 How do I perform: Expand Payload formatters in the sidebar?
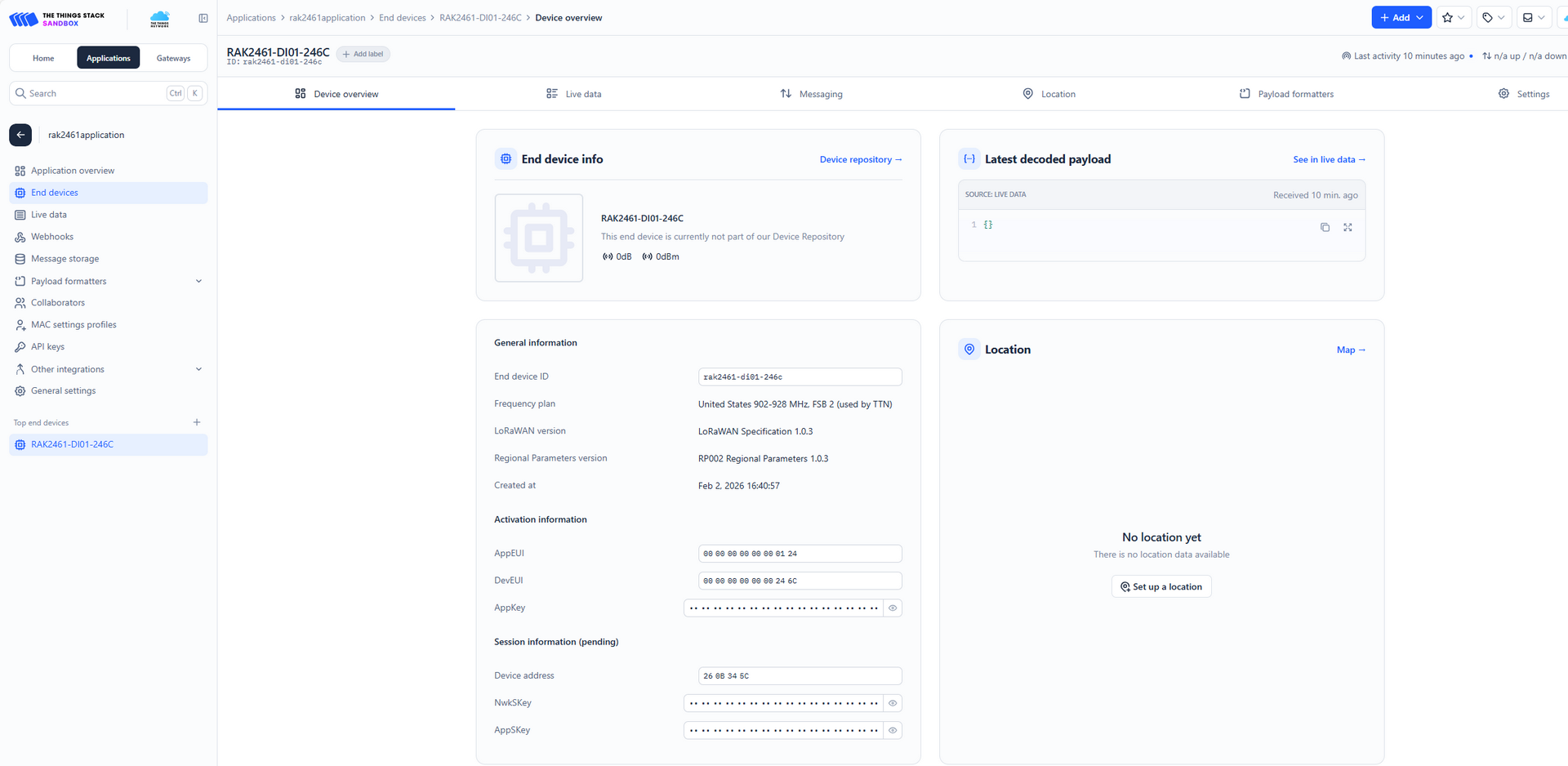point(198,280)
